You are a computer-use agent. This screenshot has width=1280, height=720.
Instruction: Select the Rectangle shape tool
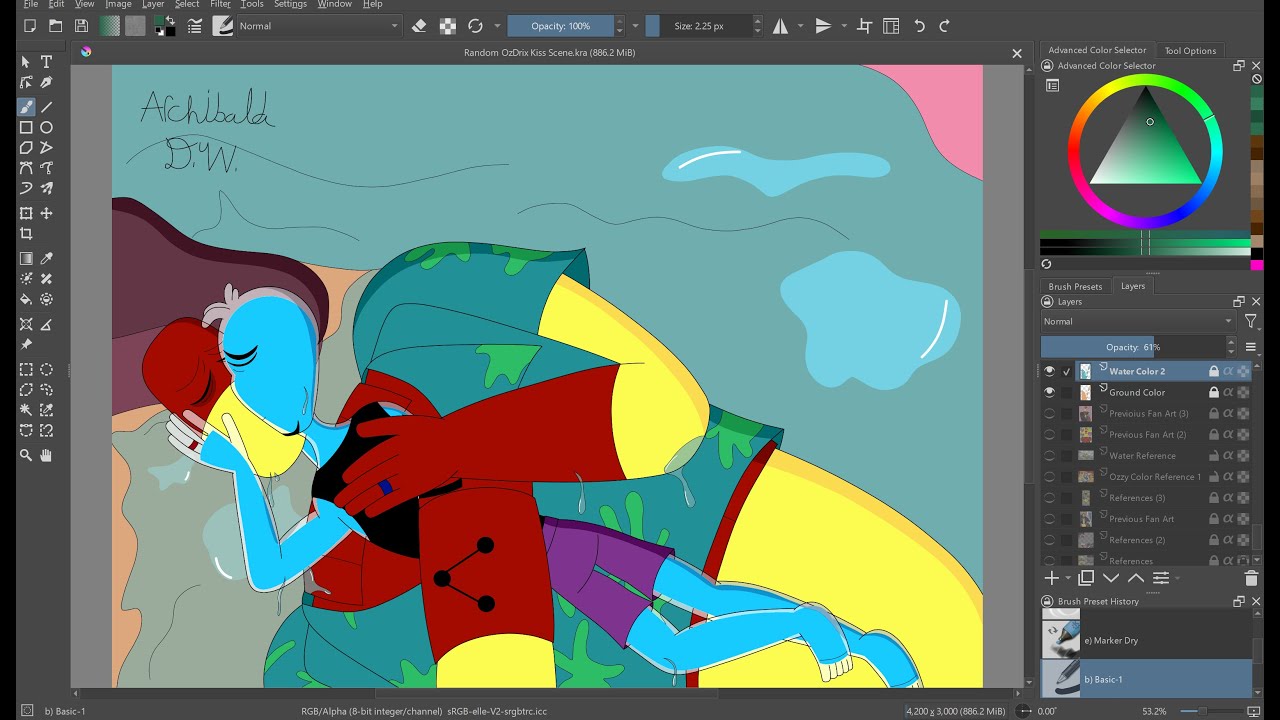click(26, 127)
